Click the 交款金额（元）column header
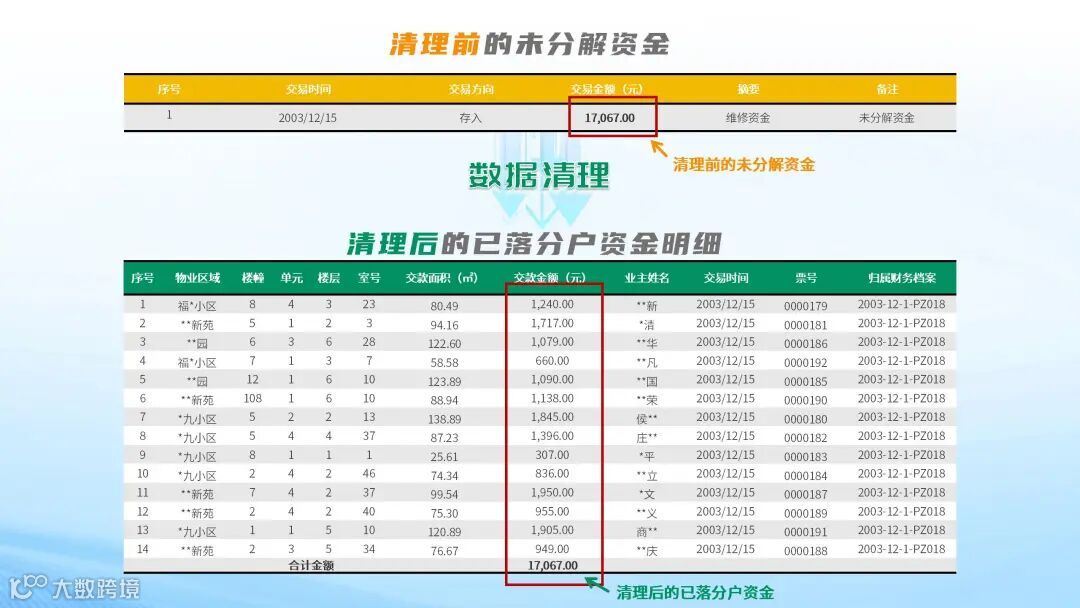Viewport: 1080px width, 608px height. pyautogui.click(x=550, y=277)
